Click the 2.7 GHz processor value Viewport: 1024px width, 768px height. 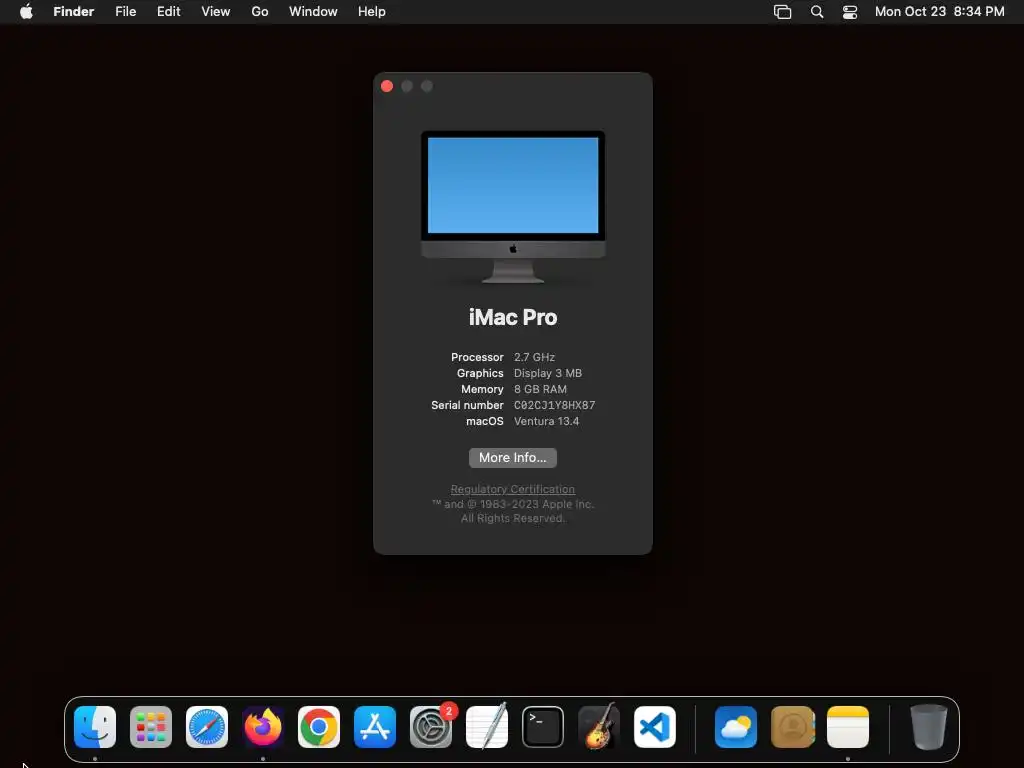(534, 357)
